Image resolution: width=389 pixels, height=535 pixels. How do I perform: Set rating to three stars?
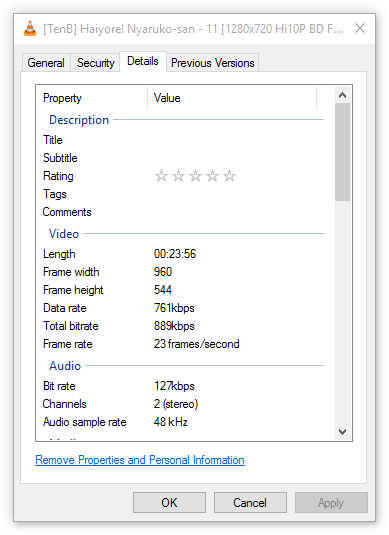(x=195, y=176)
